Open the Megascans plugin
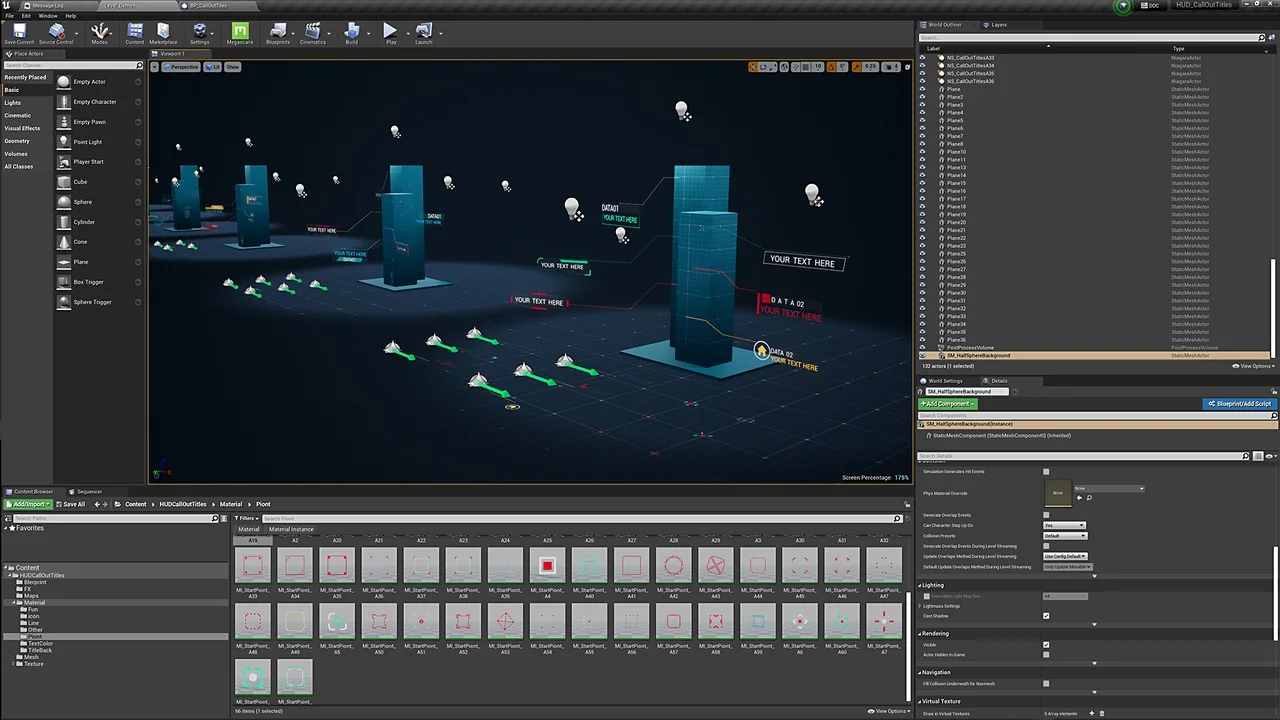 240,33
